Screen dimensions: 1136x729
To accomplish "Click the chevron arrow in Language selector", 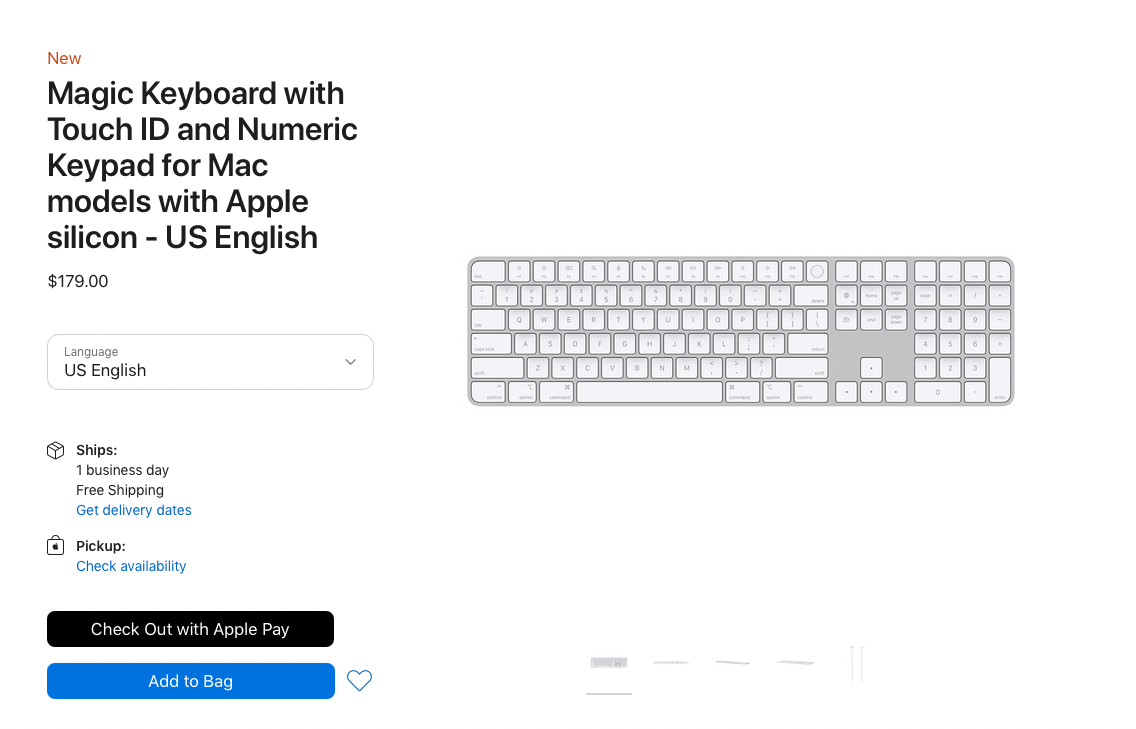I will pyautogui.click(x=350, y=362).
